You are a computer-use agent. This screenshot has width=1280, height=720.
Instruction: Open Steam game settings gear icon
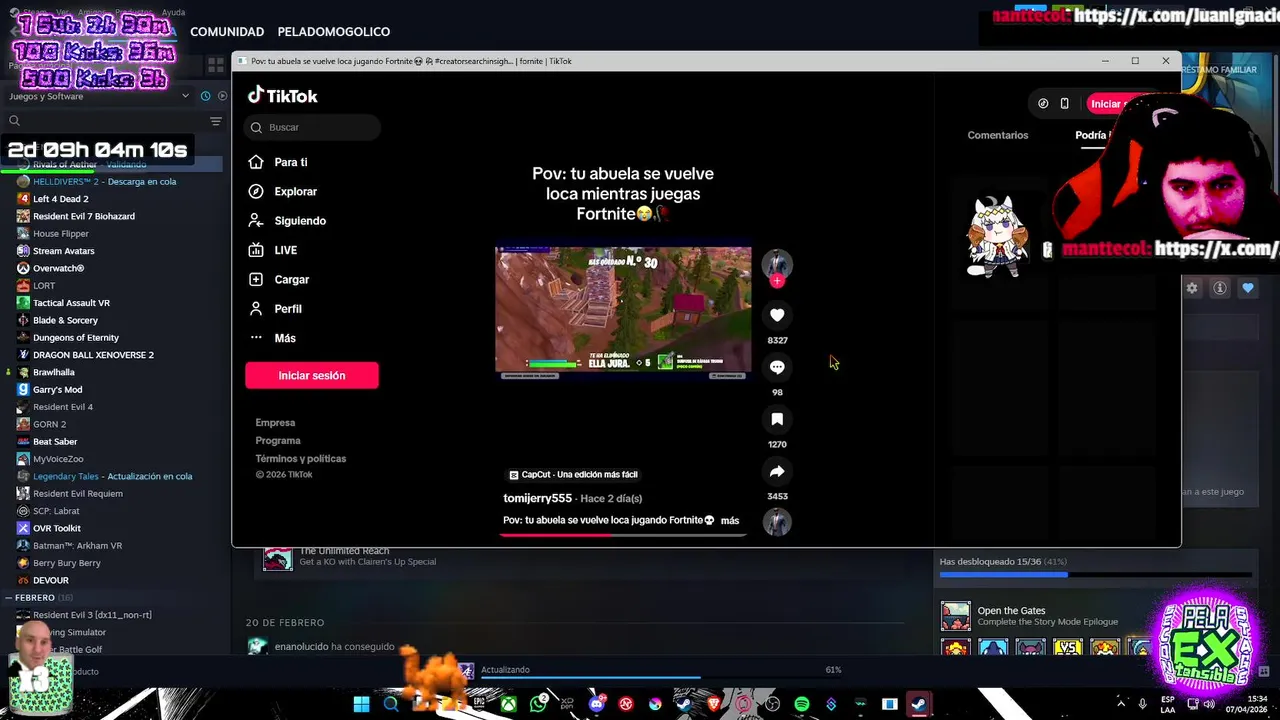coord(1192,288)
